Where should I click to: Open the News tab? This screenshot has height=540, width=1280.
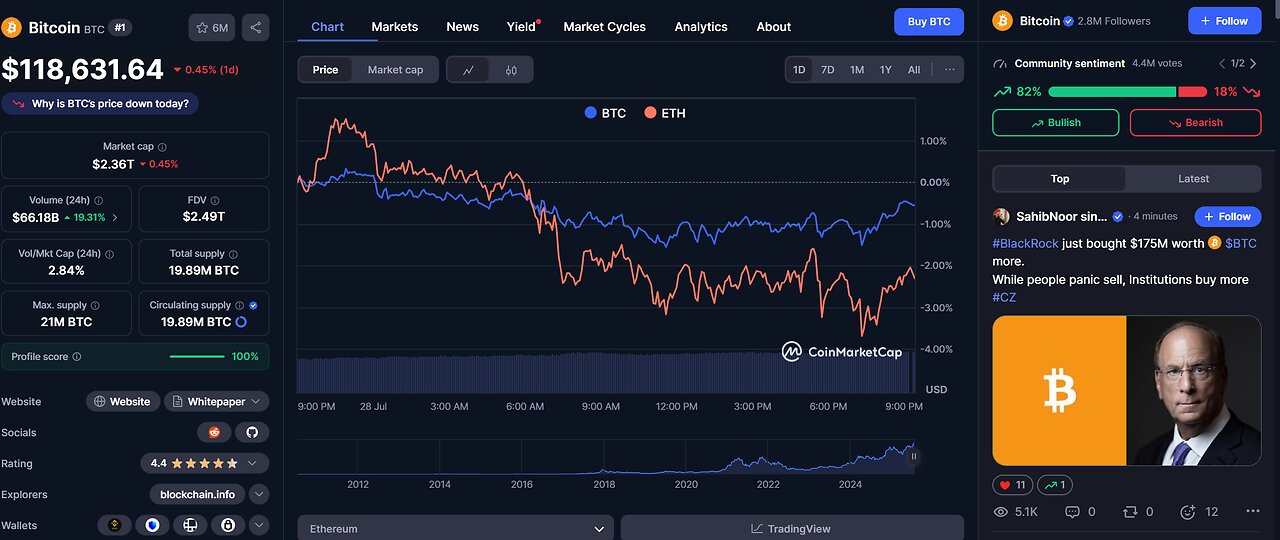tap(462, 26)
